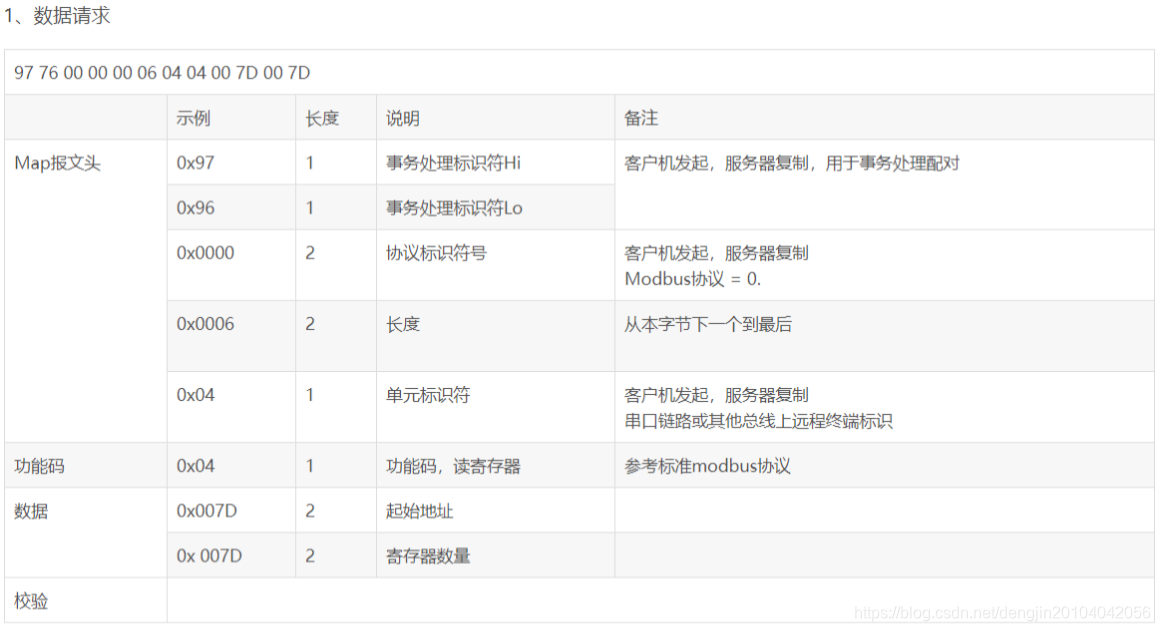Click the description '事务处理标识符Hi'
Screen dimensions: 1160x631
453,163
